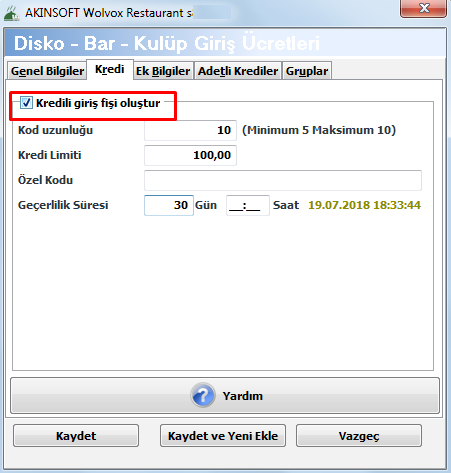
Task: Click Kaydet ve Yeni Ekle button
Action: click(x=223, y=436)
